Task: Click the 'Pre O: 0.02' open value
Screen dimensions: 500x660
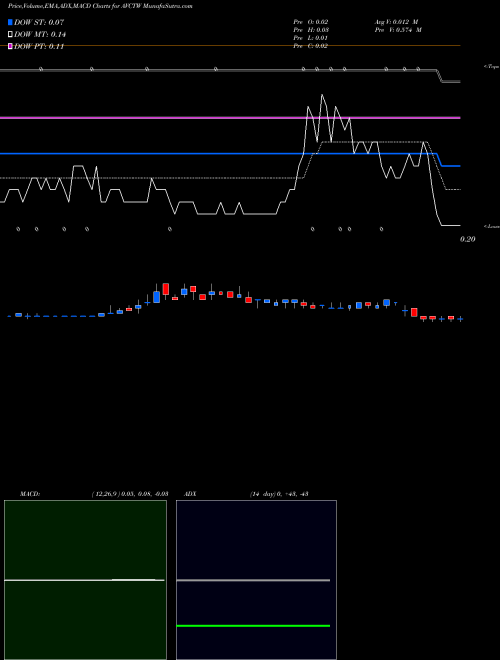Action: [311, 22]
